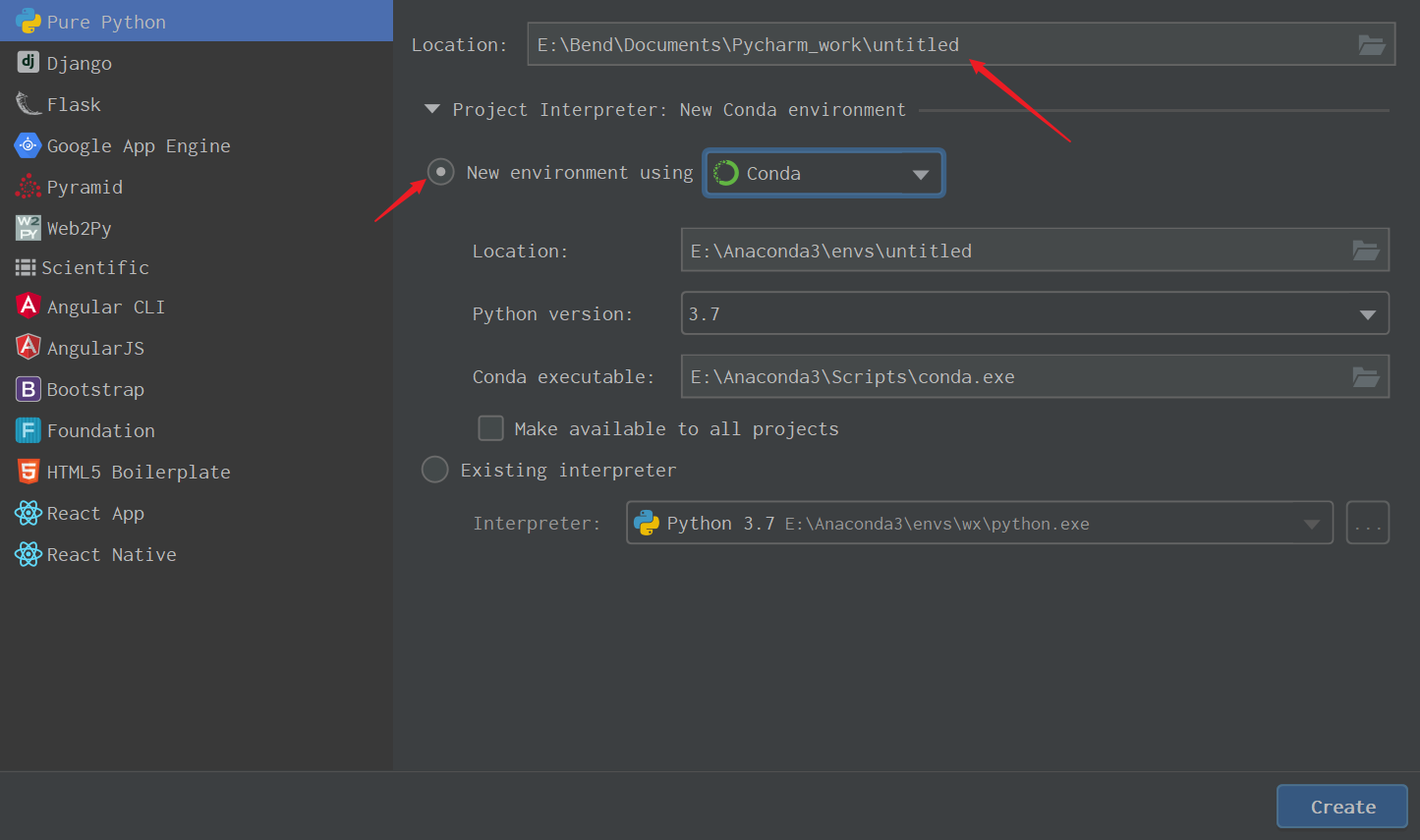Click the Web2Py project icon
This screenshot has height=840, width=1420.
(x=28, y=227)
